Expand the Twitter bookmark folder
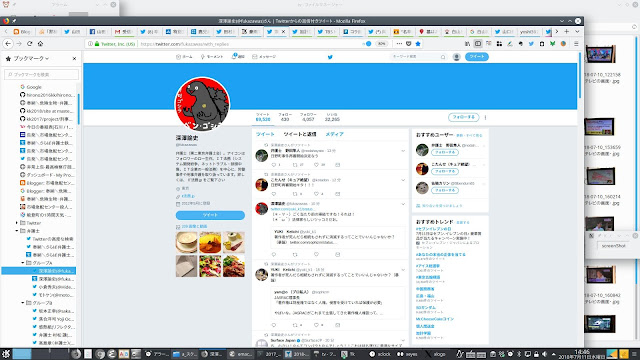This screenshot has width=640, height=360. (x=17, y=223)
